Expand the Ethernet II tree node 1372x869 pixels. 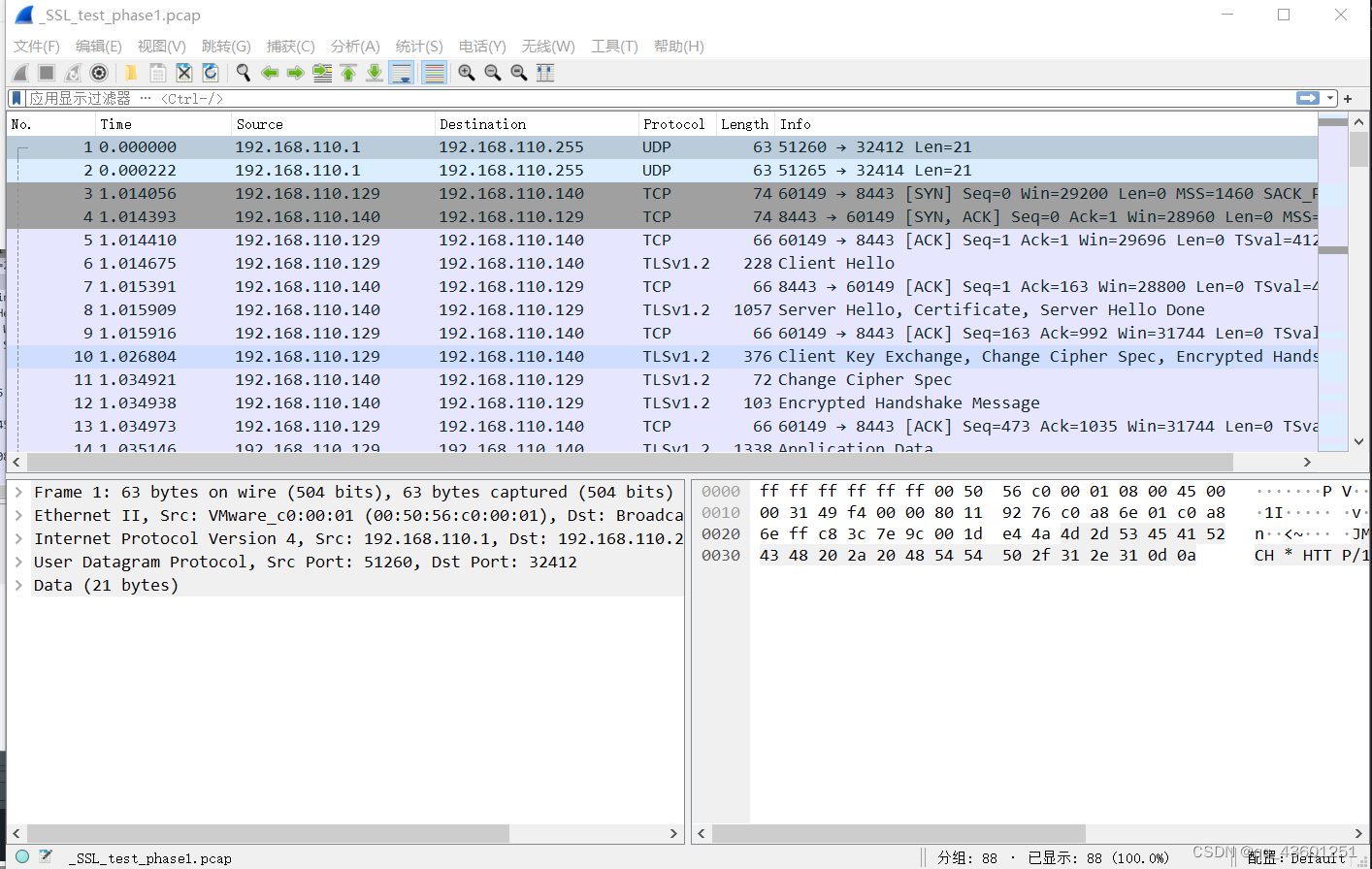(18, 515)
